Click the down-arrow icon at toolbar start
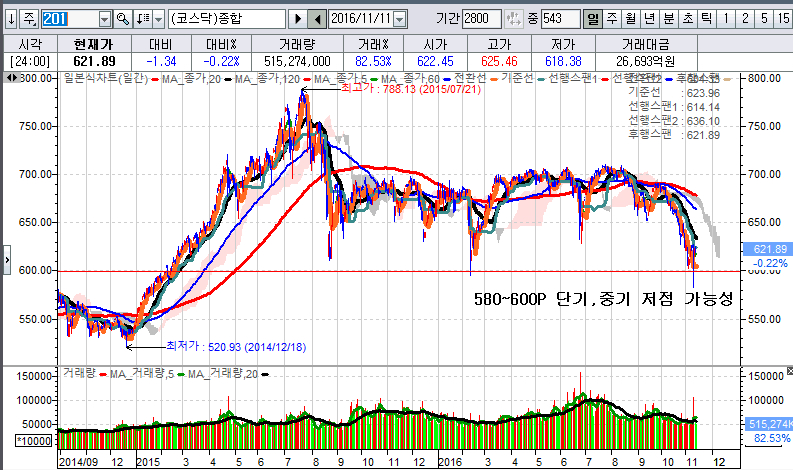This screenshot has width=793, height=470. tap(10, 19)
